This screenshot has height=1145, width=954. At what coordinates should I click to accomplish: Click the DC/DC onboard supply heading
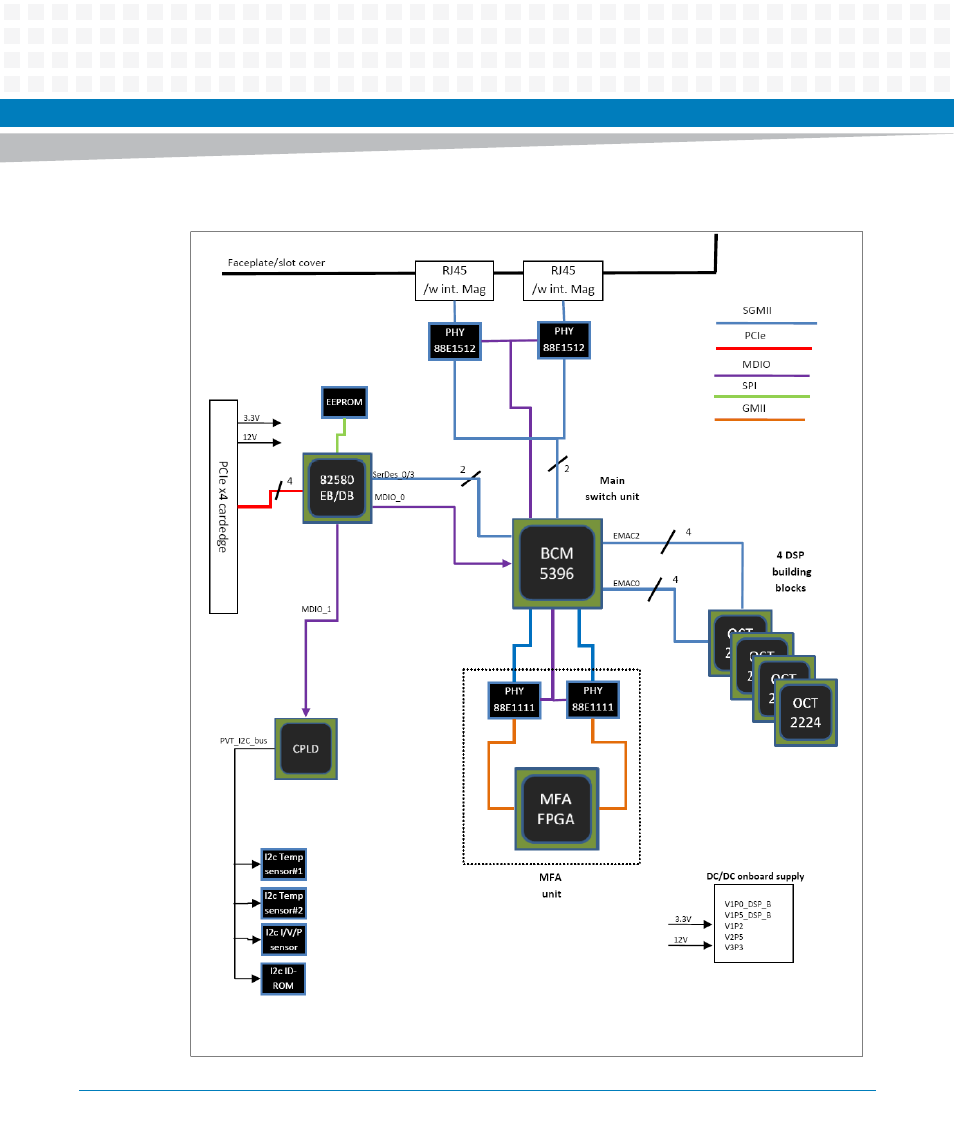(755, 876)
